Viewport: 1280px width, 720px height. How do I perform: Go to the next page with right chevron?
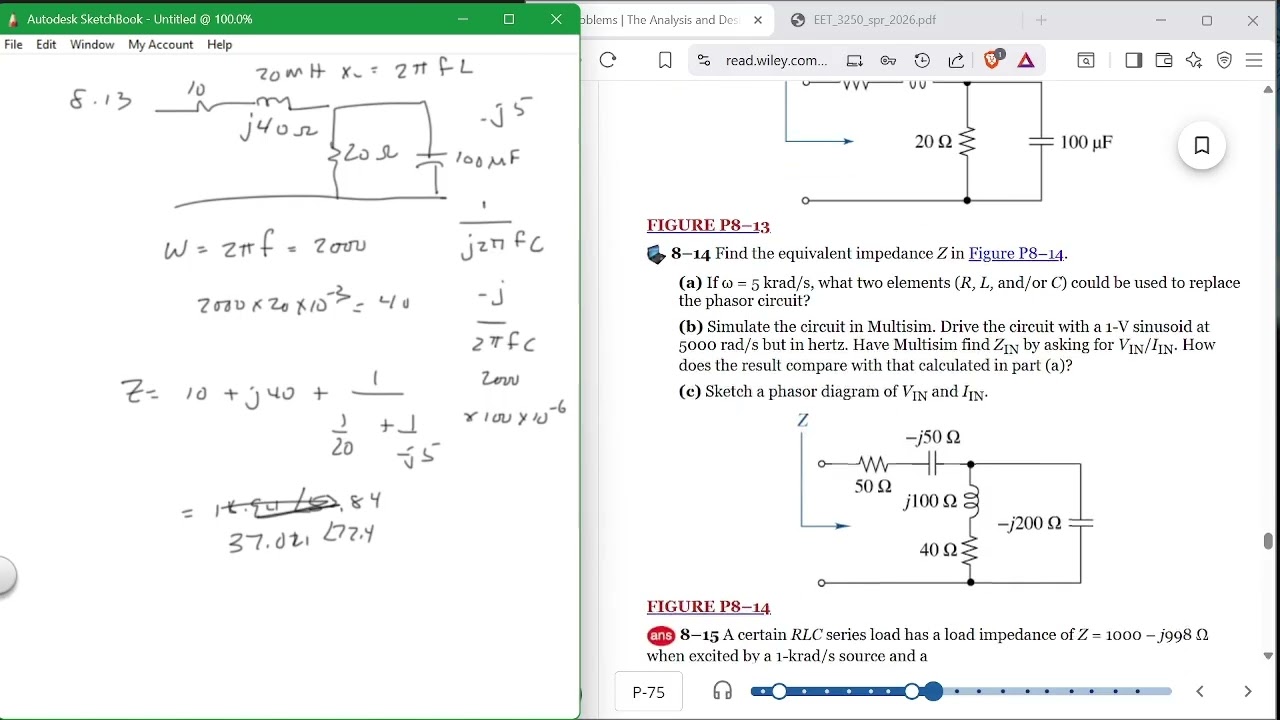(x=1247, y=691)
